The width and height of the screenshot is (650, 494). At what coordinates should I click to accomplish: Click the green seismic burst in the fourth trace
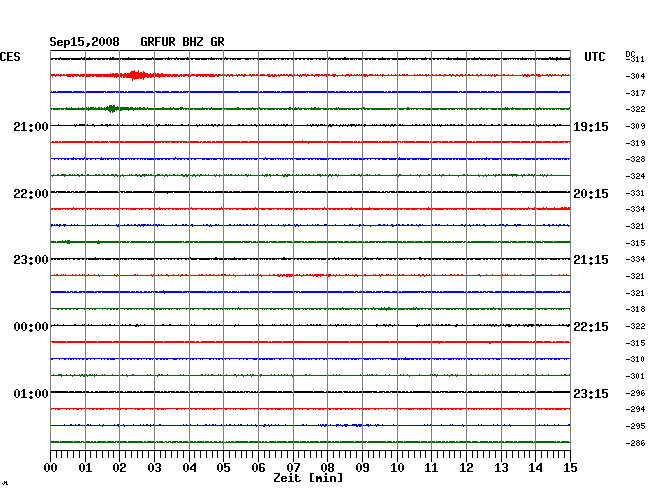click(111, 109)
